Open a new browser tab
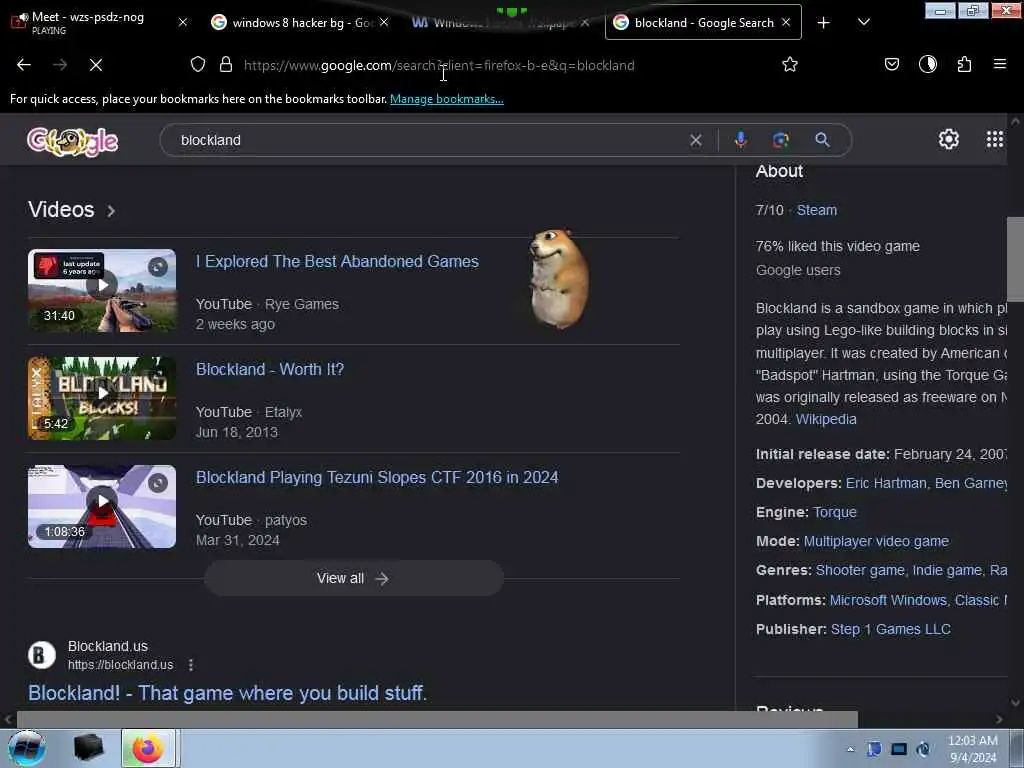 point(824,23)
